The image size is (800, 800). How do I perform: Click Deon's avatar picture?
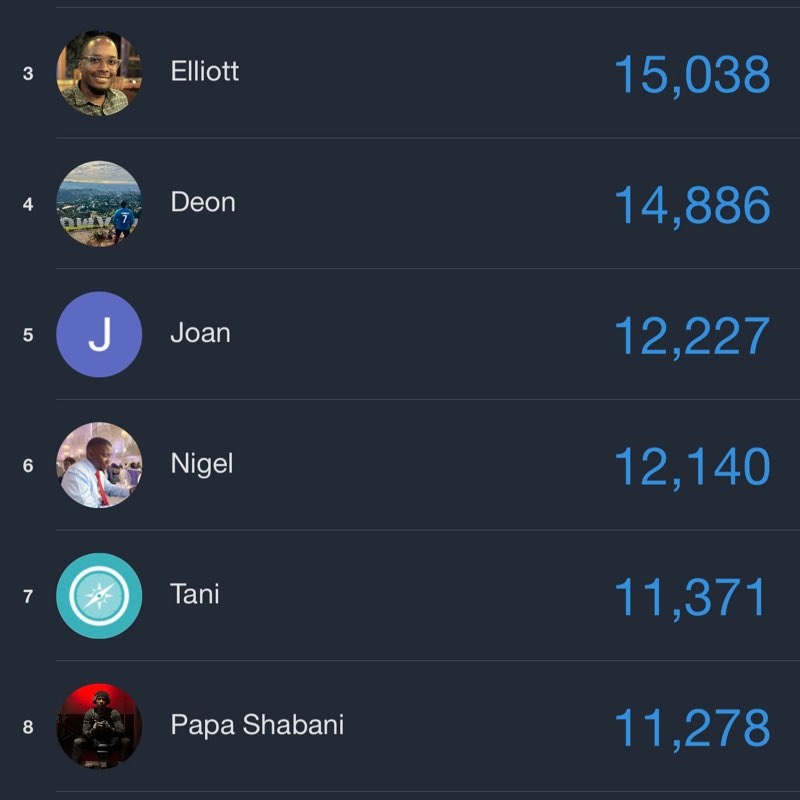[x=99, y=203]
